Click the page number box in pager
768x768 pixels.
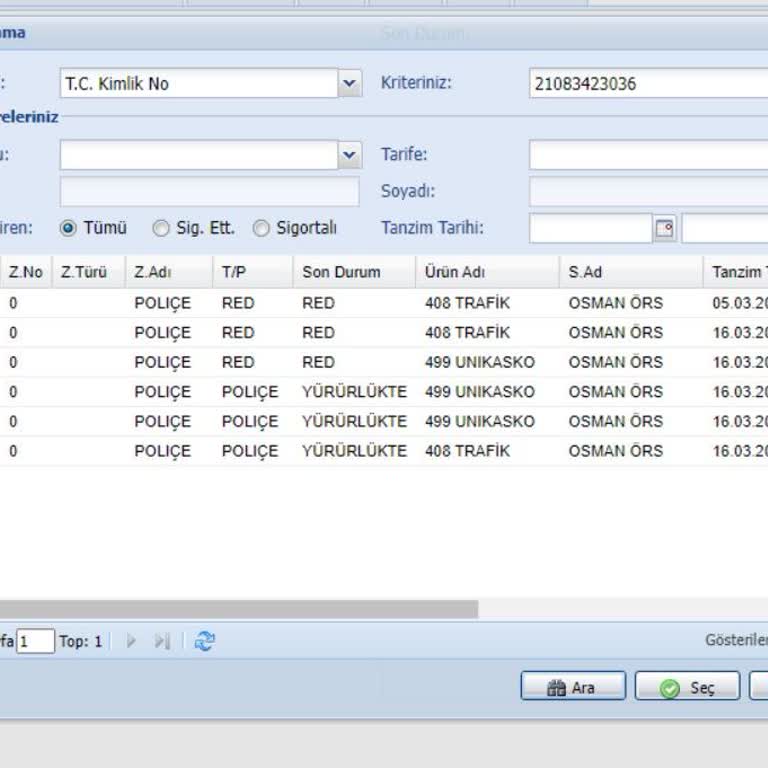point(36,642)
